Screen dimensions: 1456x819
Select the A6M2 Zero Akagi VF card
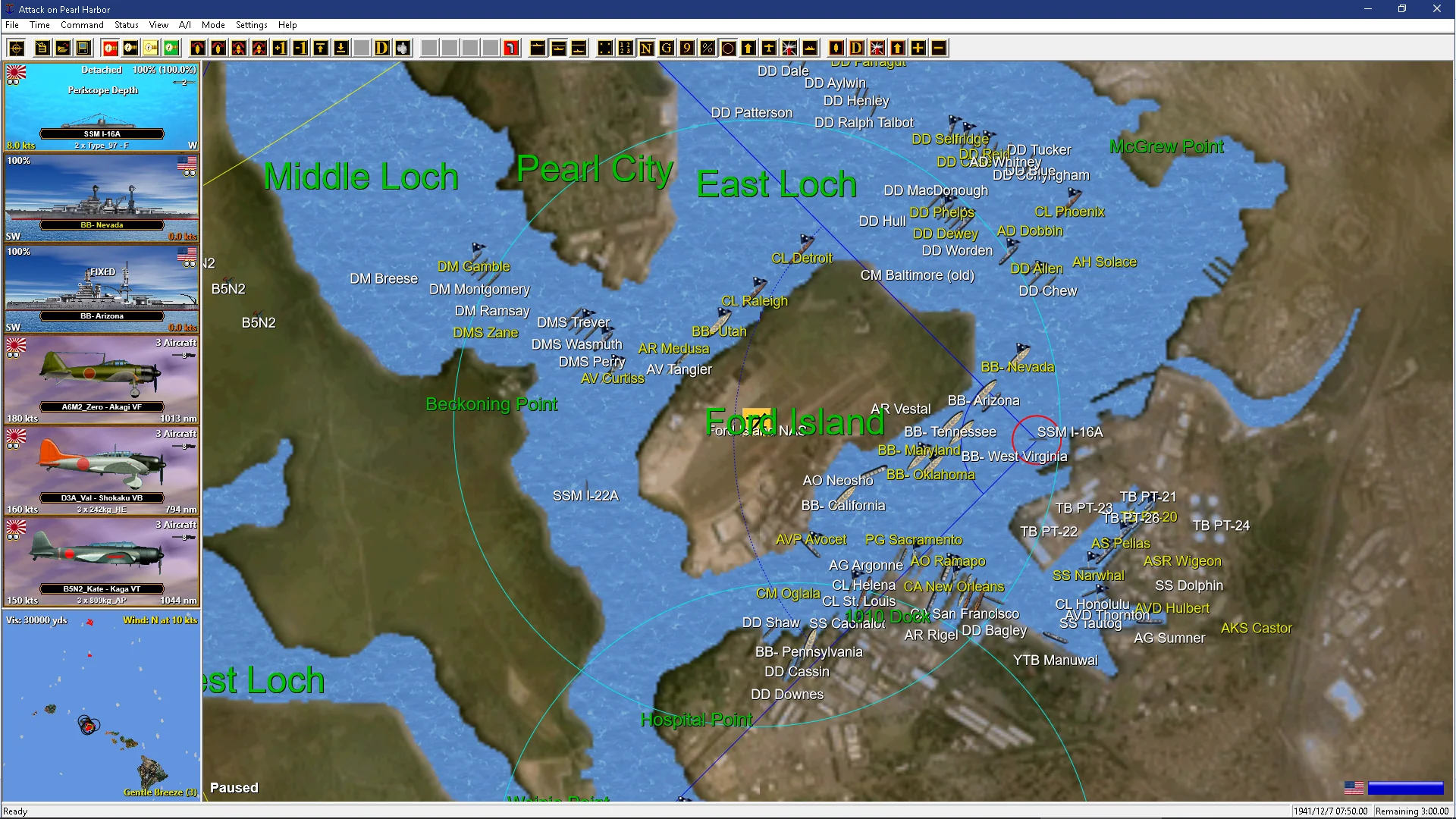tap(102, 379)
